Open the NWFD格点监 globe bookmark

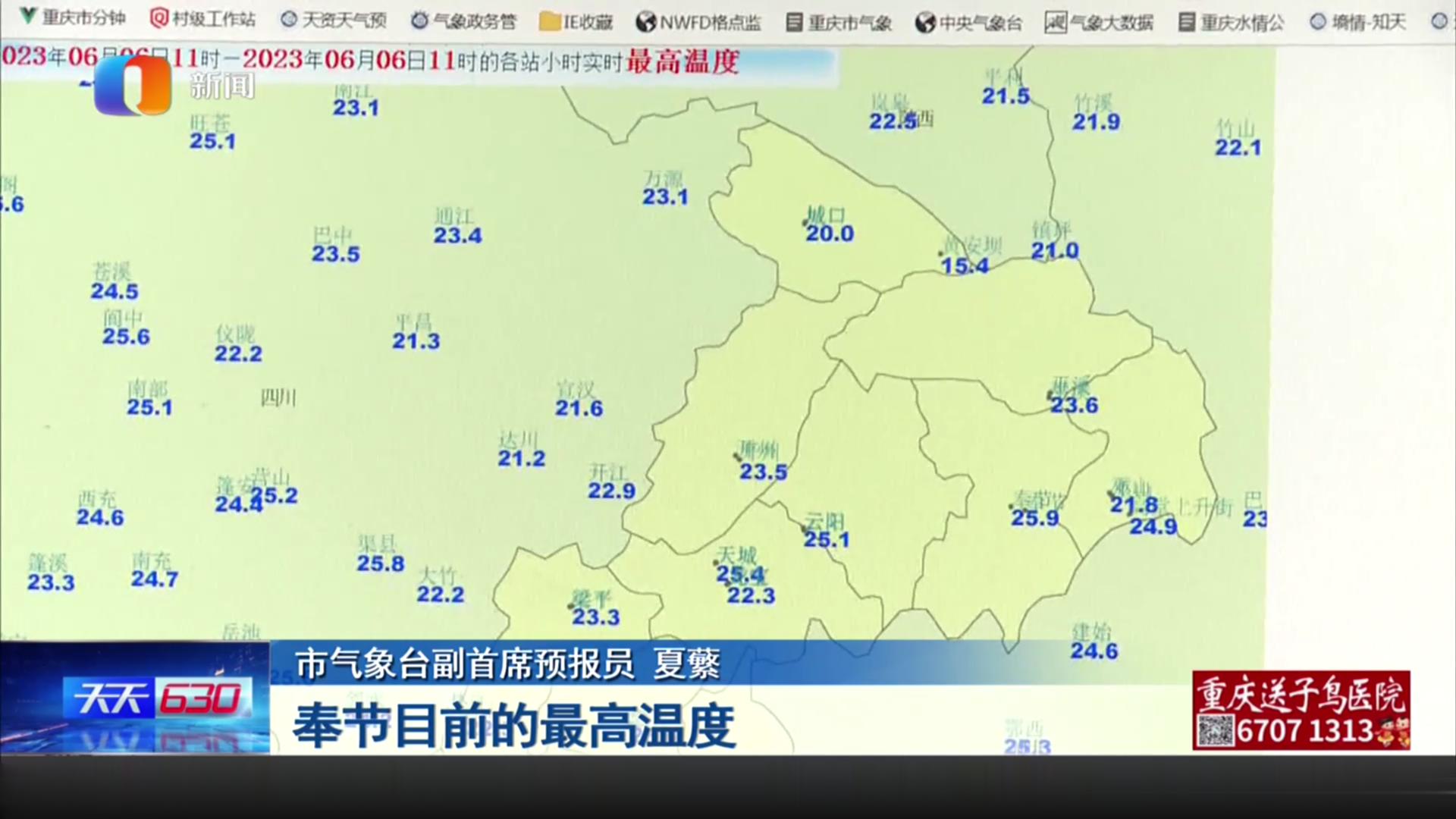pyautogui.click(x=699, y=23)
